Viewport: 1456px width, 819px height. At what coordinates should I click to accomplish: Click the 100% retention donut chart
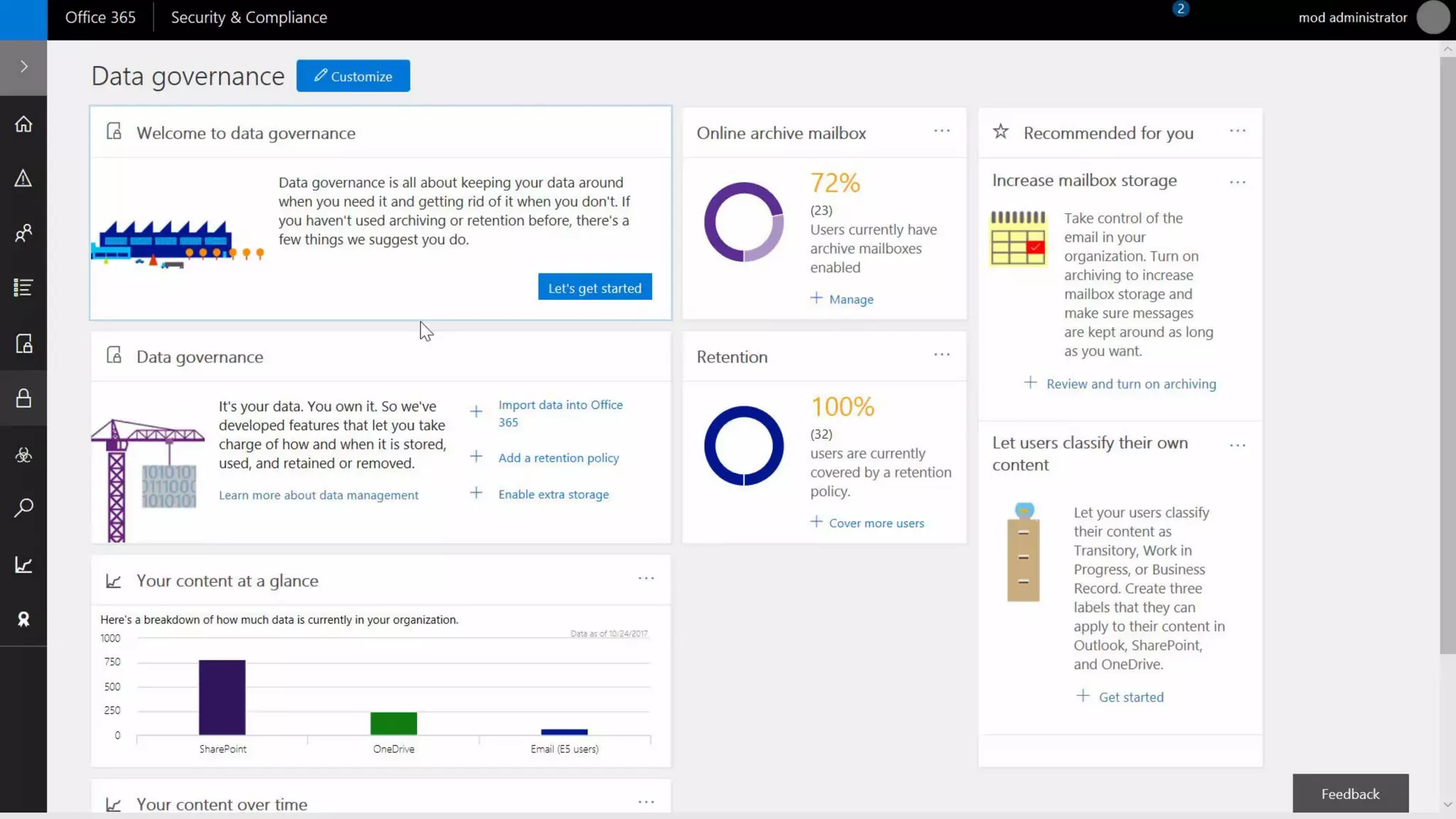[744, 446]
